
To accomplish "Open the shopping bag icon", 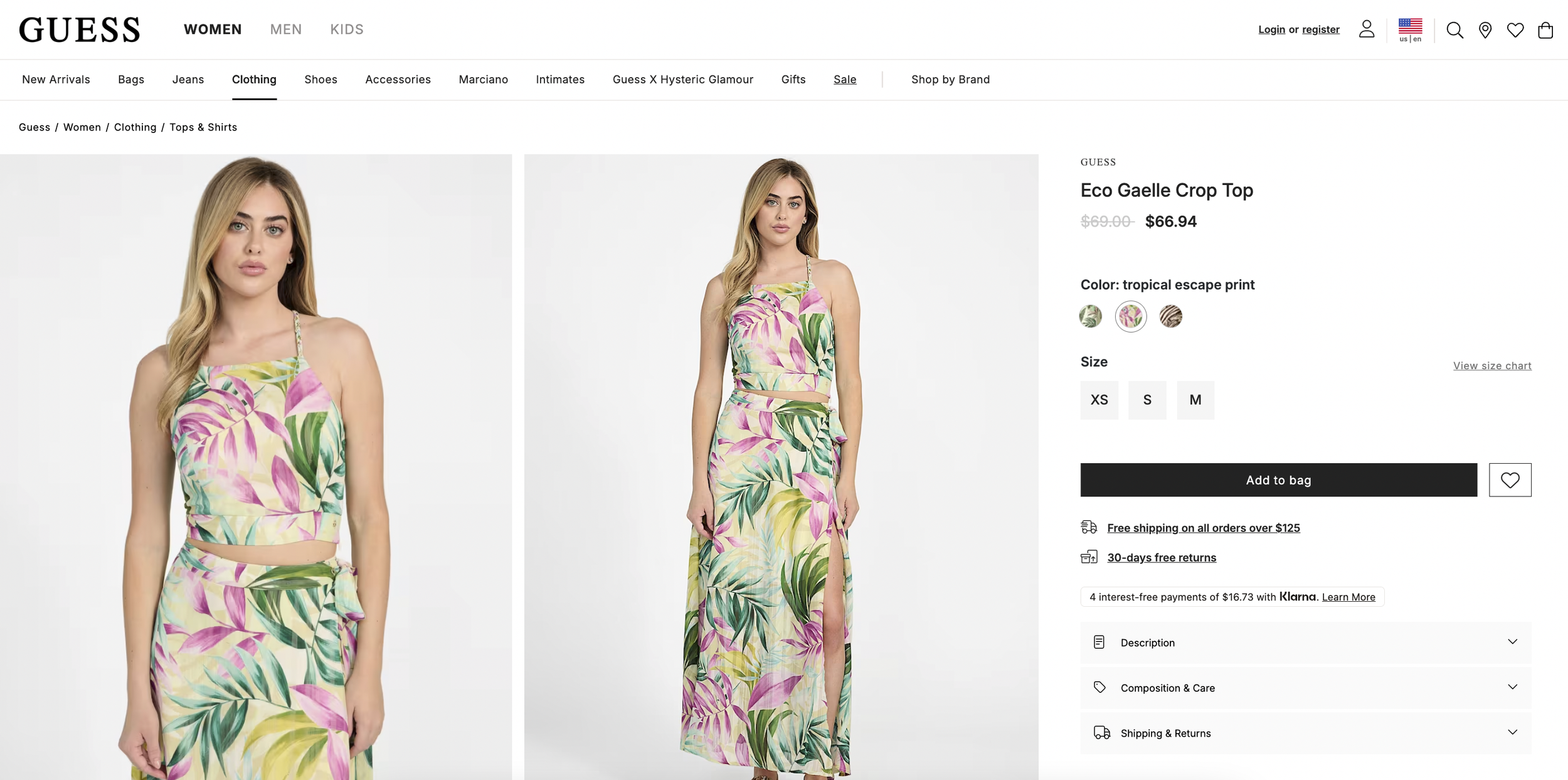I will pos(1545,29).
